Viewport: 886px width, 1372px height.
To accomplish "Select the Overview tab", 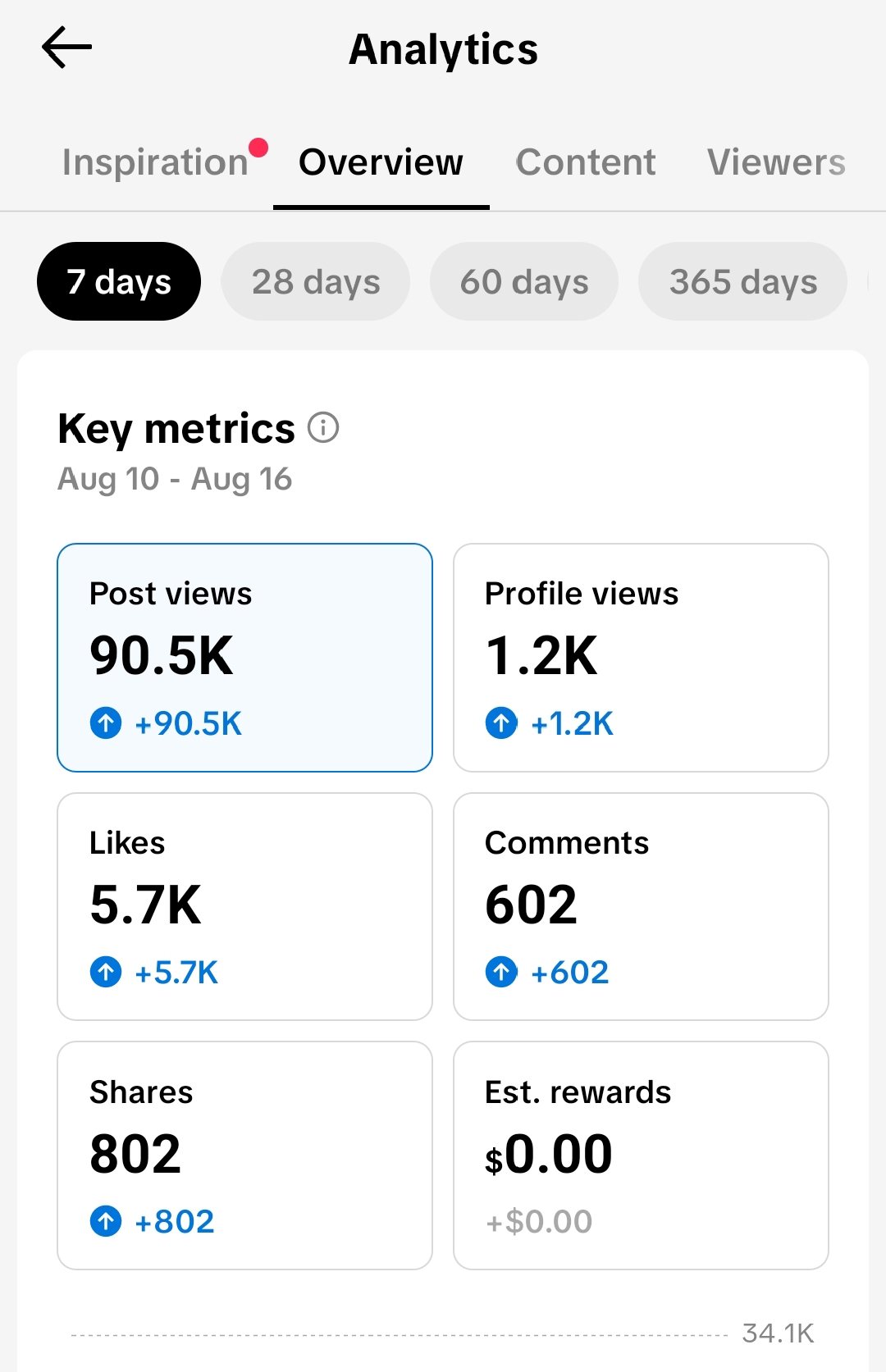I will coord(381,162).
